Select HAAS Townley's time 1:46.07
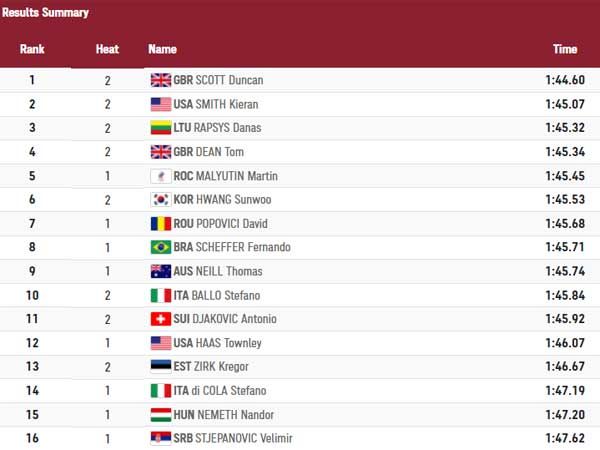Image resolution: width=600 pixels, height=450 pixels. tap(564, 343)
